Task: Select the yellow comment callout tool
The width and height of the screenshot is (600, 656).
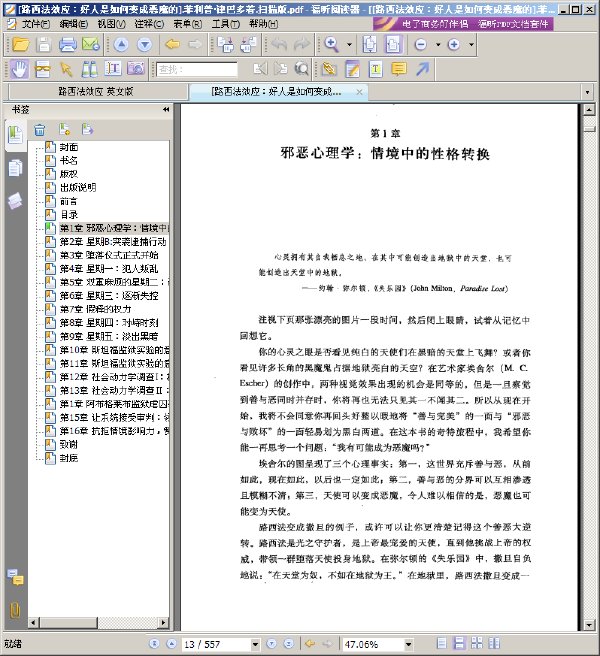Action: [398, 69]
